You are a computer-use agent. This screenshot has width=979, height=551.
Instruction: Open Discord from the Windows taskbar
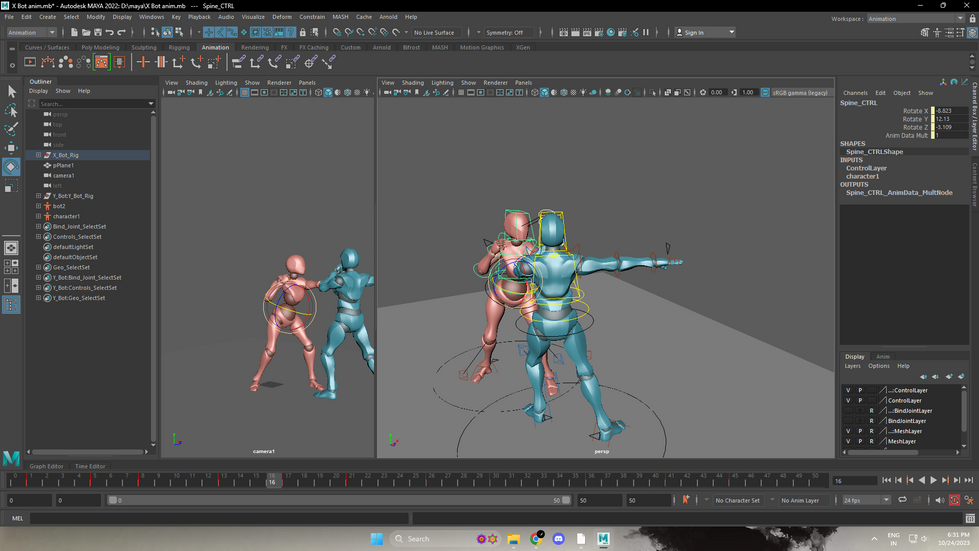pos(558,539)
